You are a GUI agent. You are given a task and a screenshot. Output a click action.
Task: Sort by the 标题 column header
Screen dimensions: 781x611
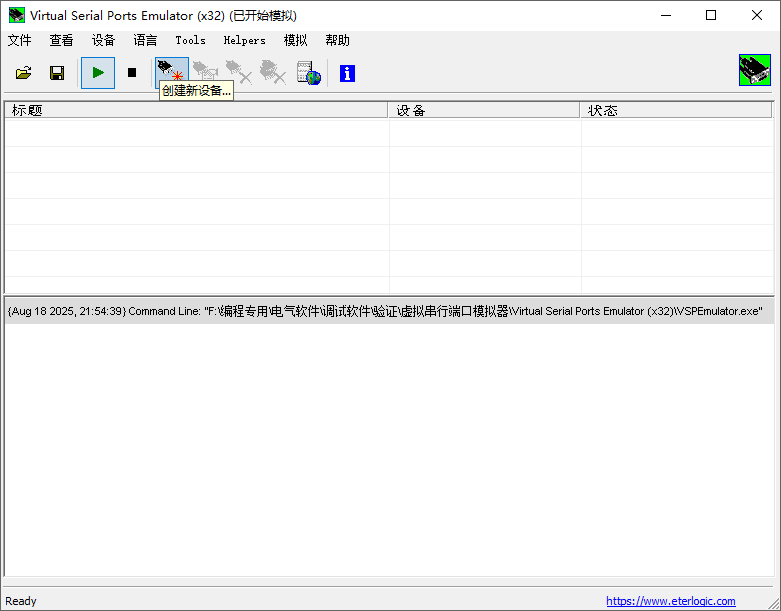[196, 110]
